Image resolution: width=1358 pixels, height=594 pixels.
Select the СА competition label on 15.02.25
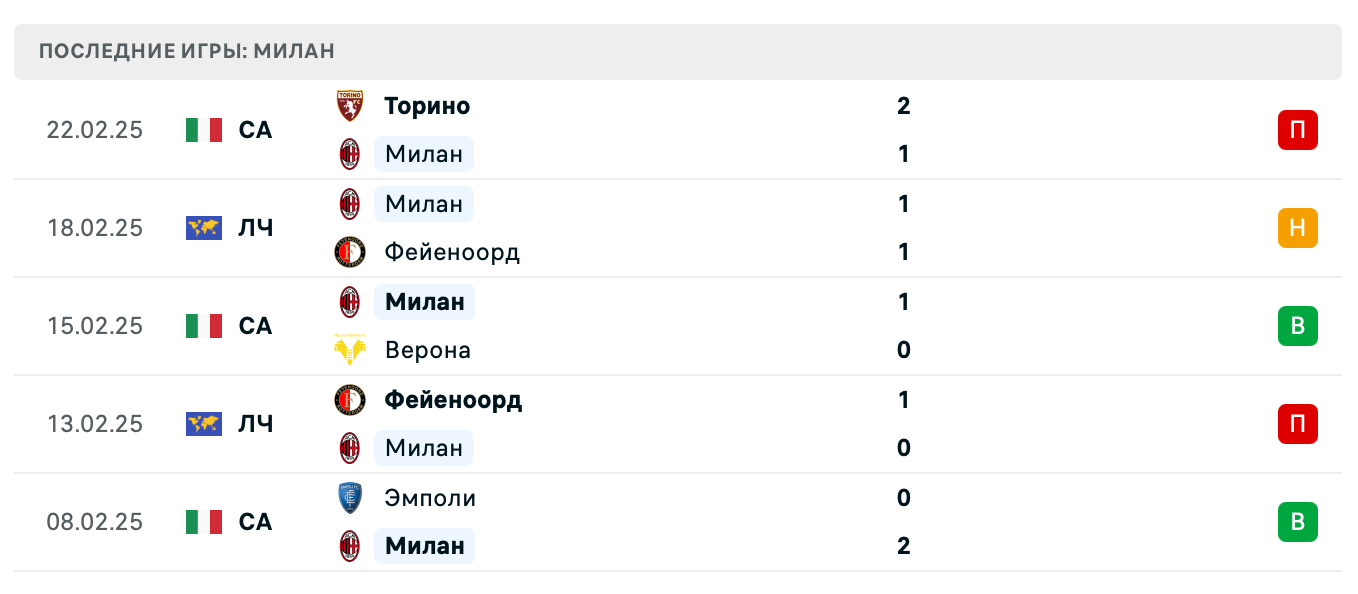point(255,326)
